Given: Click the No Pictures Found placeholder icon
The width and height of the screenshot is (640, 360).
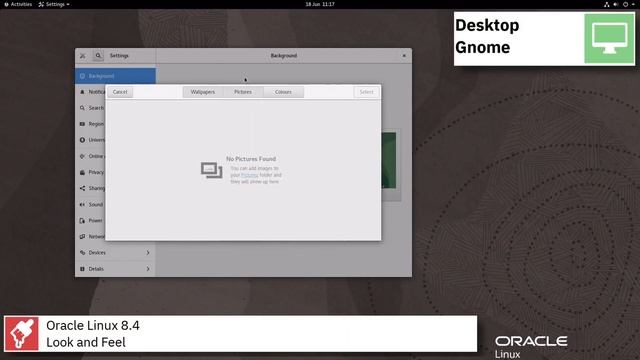Looking at the screenshot, I should pyautogui.click(x=211, y=170).
